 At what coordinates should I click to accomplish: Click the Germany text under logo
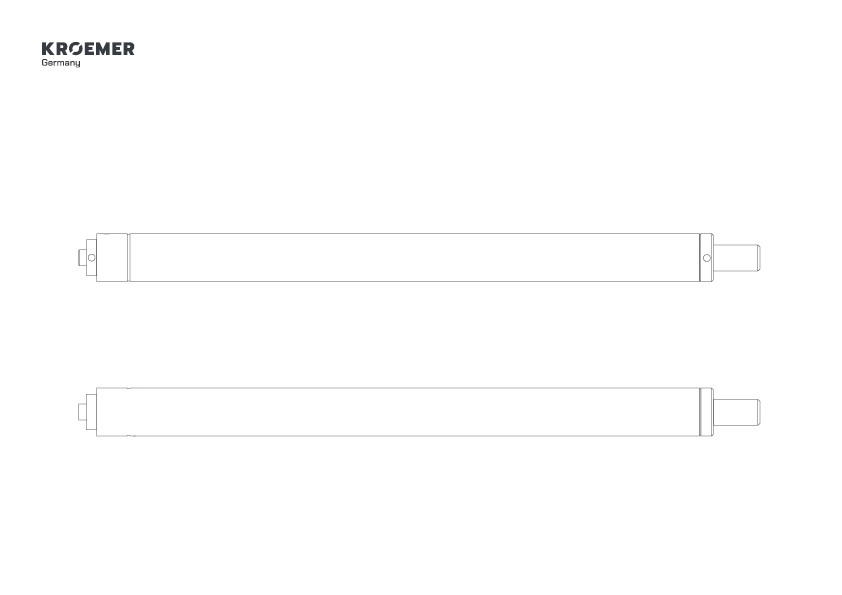[x=61, y=63]
